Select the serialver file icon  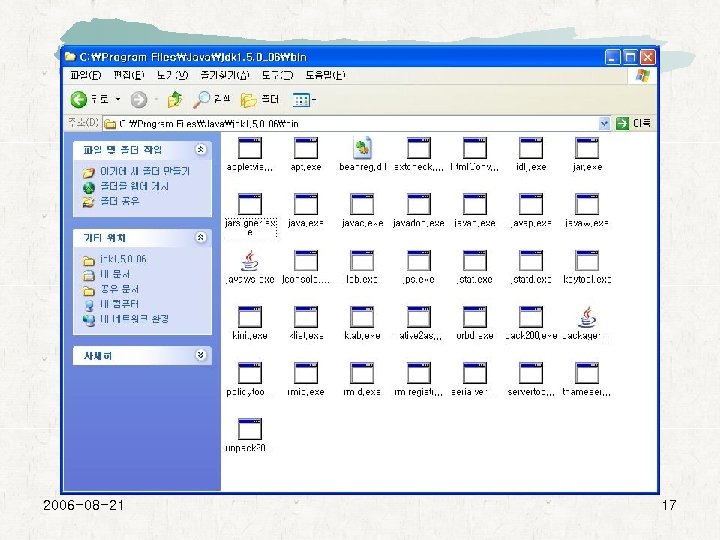tap(475, 373)
